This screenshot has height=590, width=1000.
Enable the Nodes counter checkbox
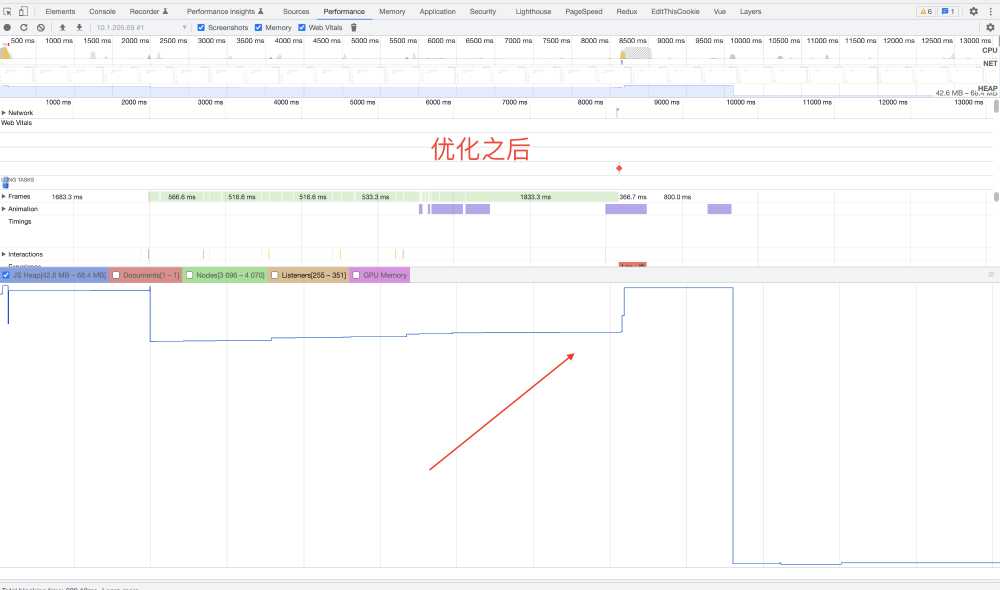coord(189,275)
